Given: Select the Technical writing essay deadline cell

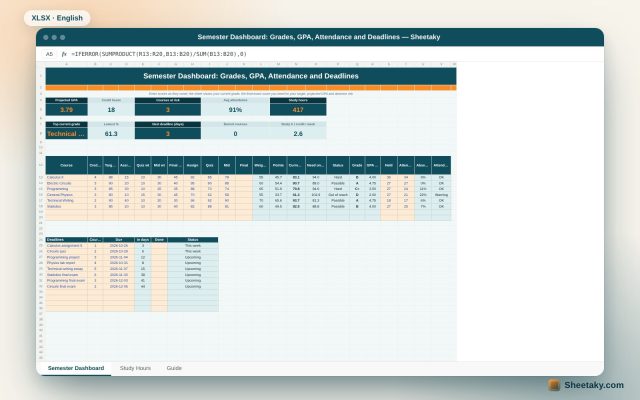Looking at the screenshot, I should [x=67, y=269].
